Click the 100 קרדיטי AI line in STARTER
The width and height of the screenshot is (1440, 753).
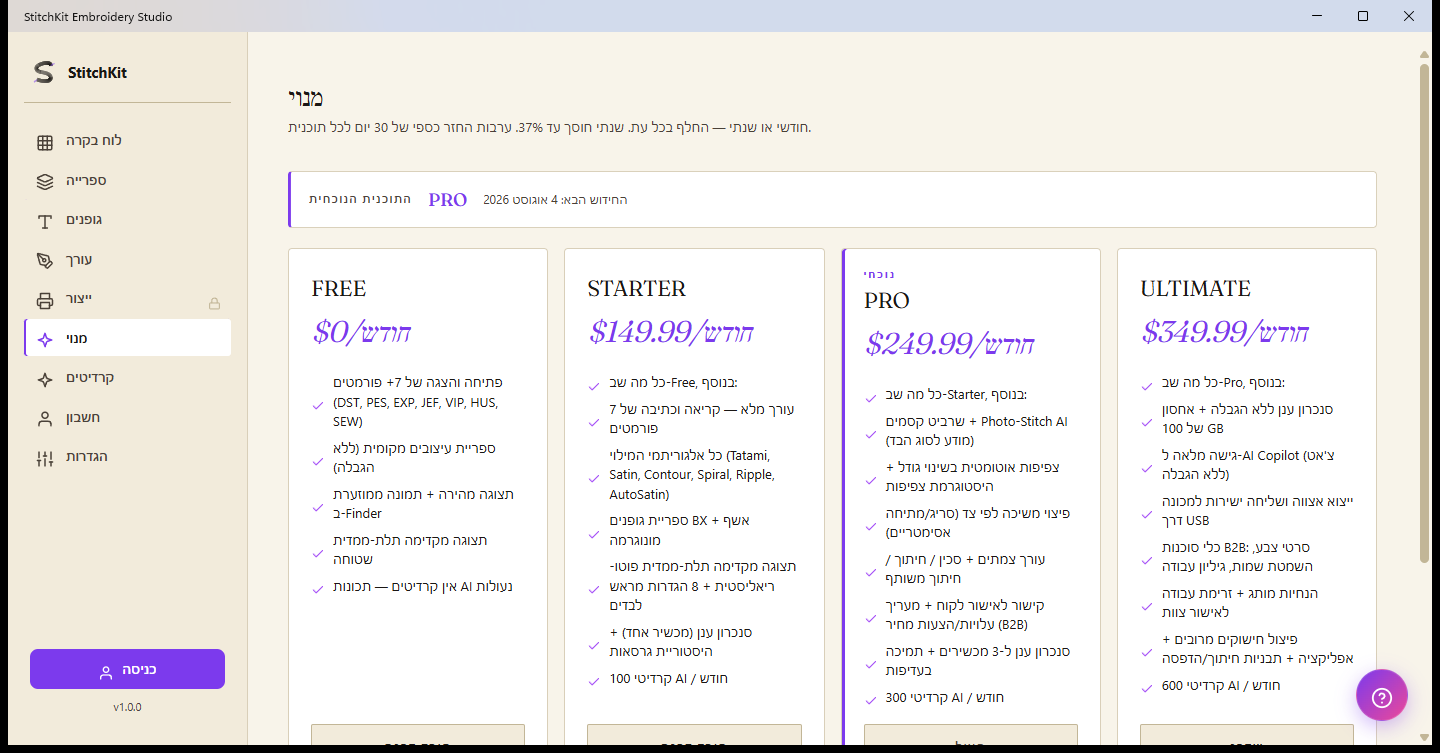click(669, 679)
